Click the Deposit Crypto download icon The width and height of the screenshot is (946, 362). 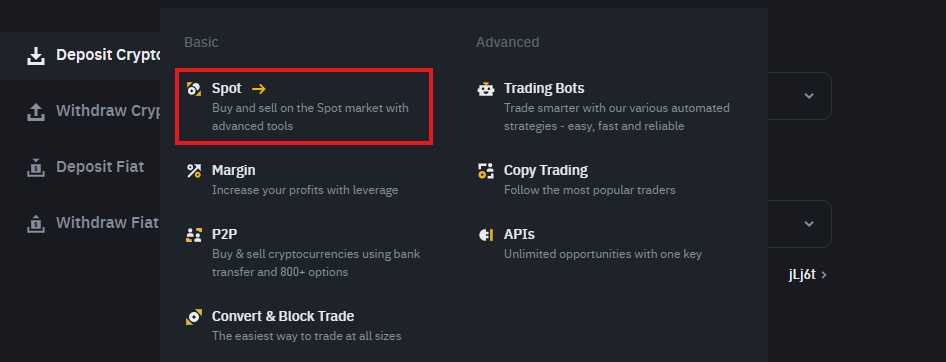point(36,56)
